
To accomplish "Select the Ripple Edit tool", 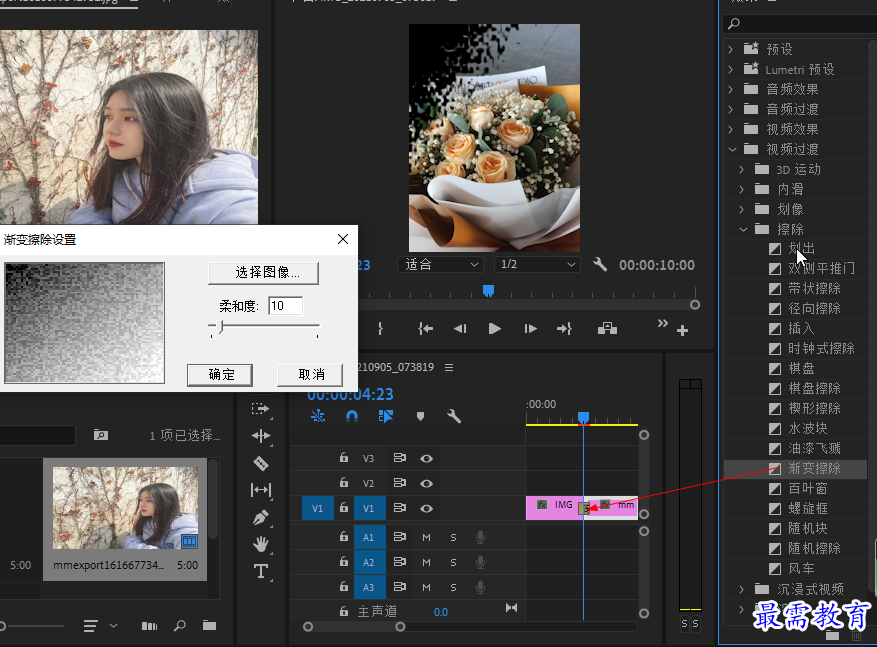I will (261, 436).
